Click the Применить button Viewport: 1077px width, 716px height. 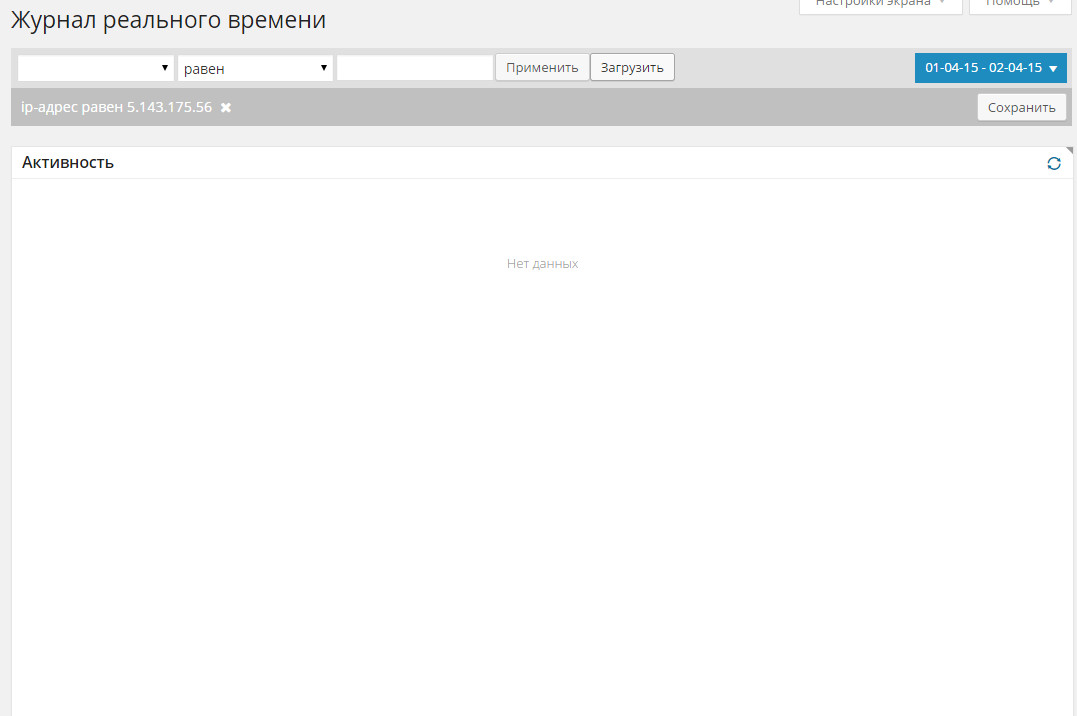coord(542,67)
